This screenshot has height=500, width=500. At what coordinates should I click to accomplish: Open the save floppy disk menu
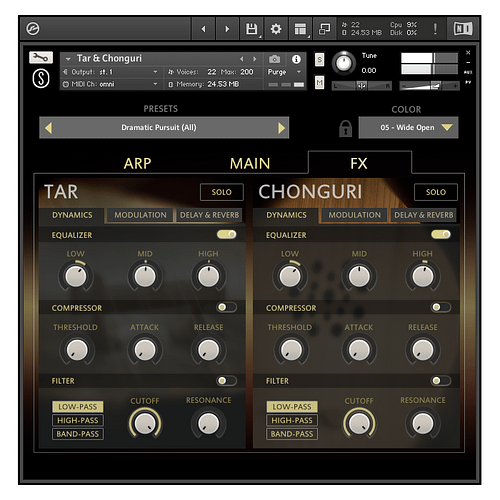point(252,29)
